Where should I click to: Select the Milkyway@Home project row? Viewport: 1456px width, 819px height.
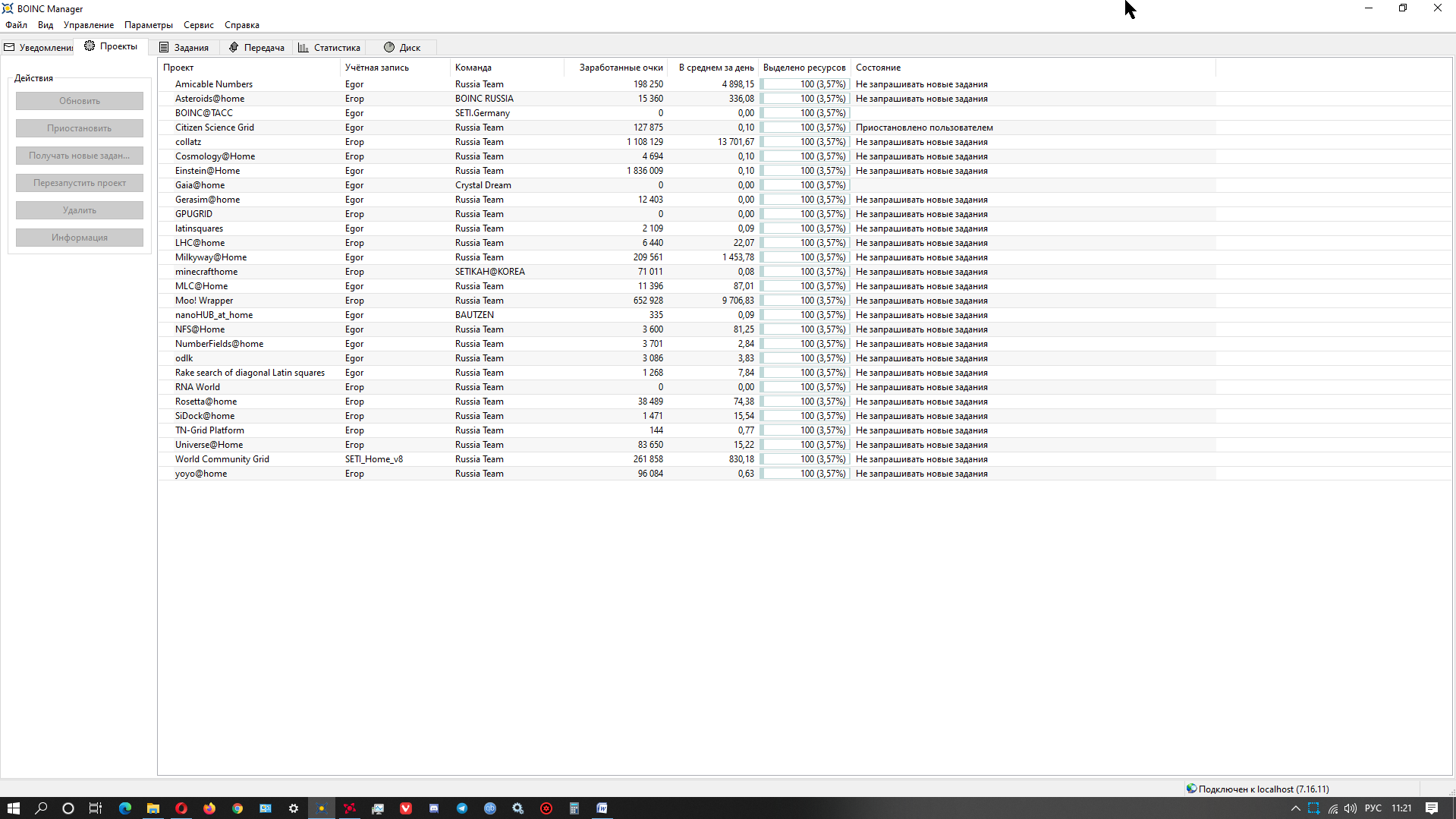pyautogui.click(x=687, y=257)
